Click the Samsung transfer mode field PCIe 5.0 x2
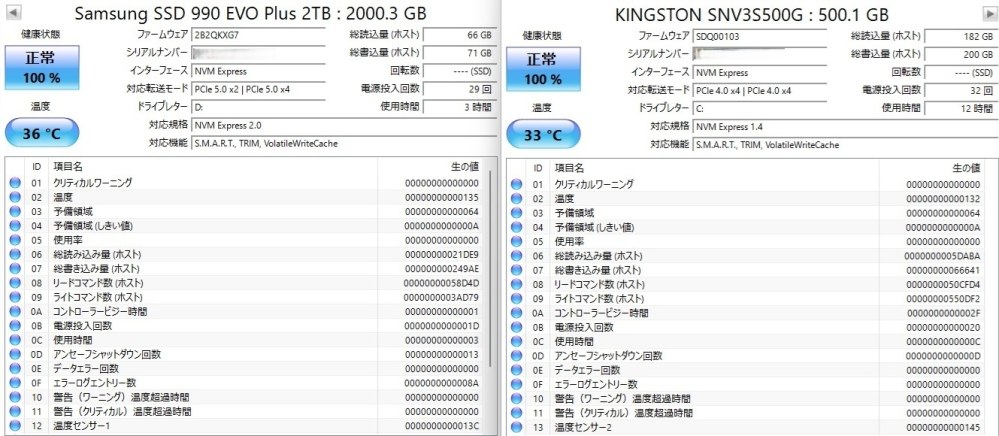The image size is (999, 436). 258,89
